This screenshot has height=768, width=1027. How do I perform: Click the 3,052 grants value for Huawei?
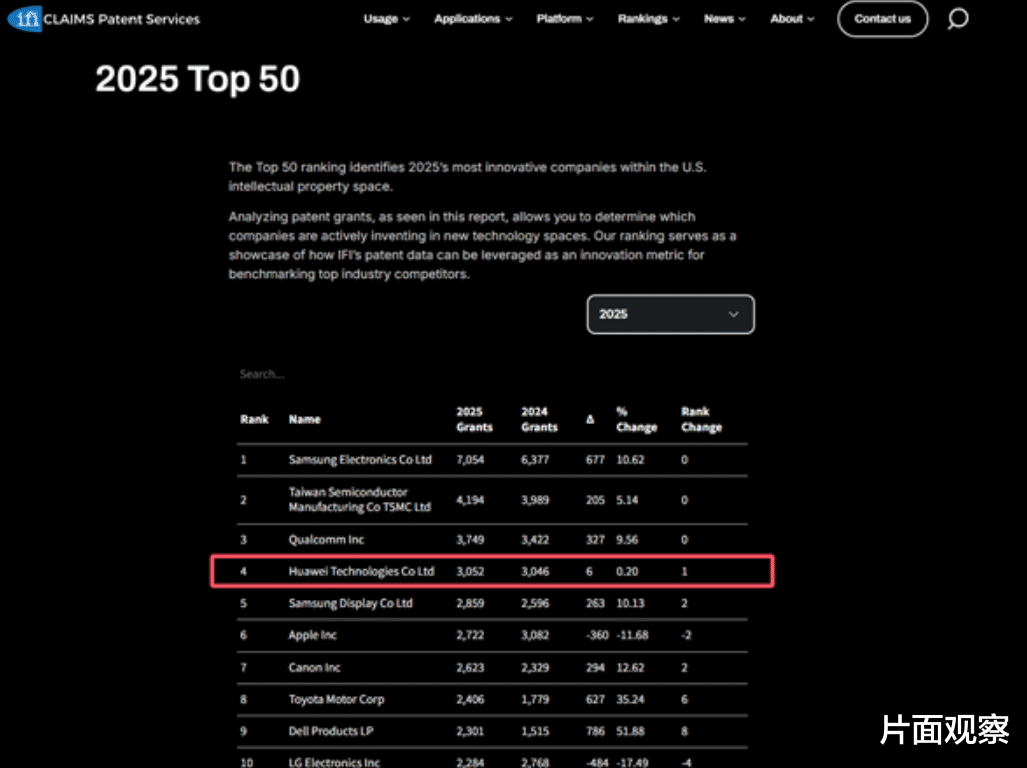[470, 572]
